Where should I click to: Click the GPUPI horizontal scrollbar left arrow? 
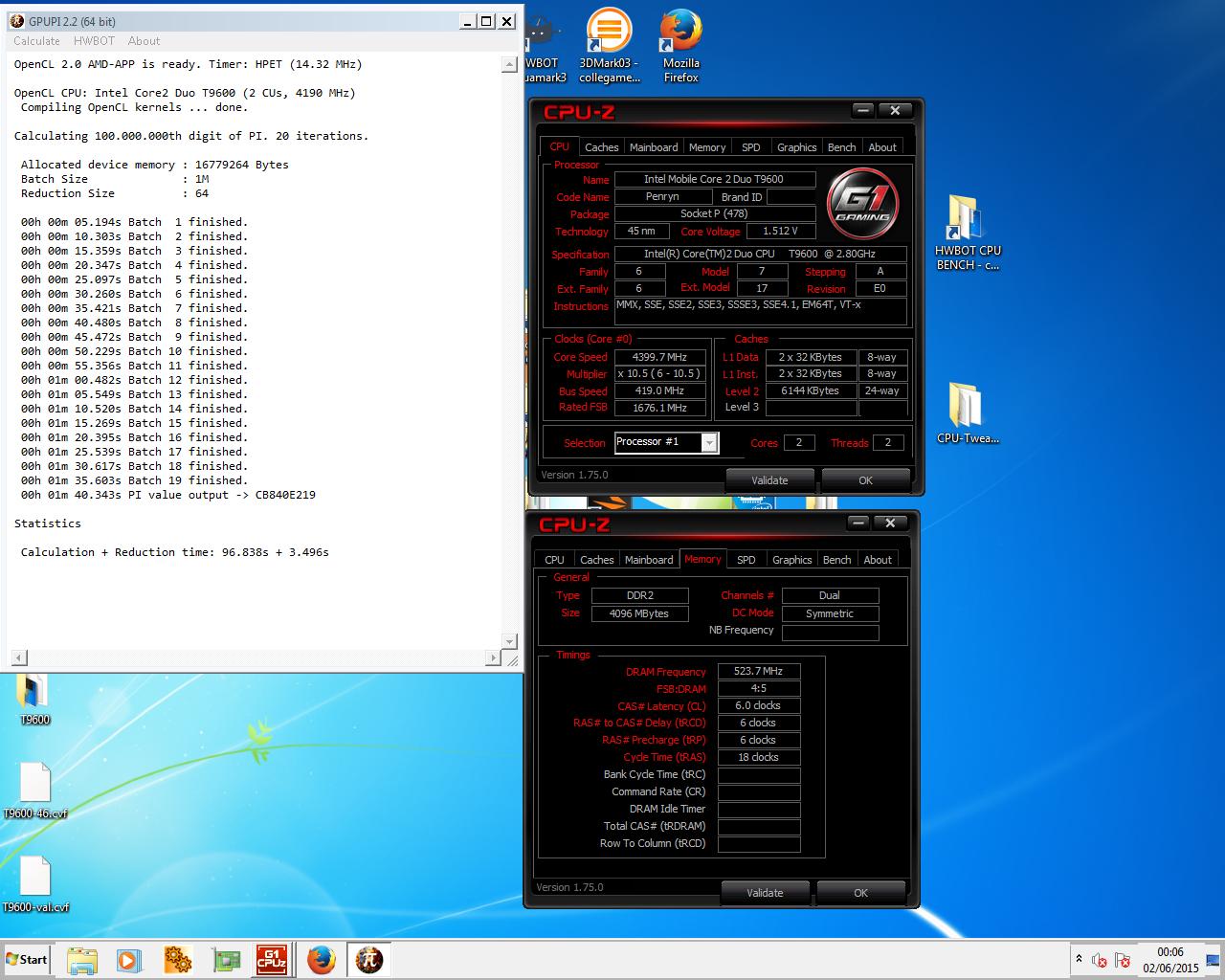coord(18,657)
